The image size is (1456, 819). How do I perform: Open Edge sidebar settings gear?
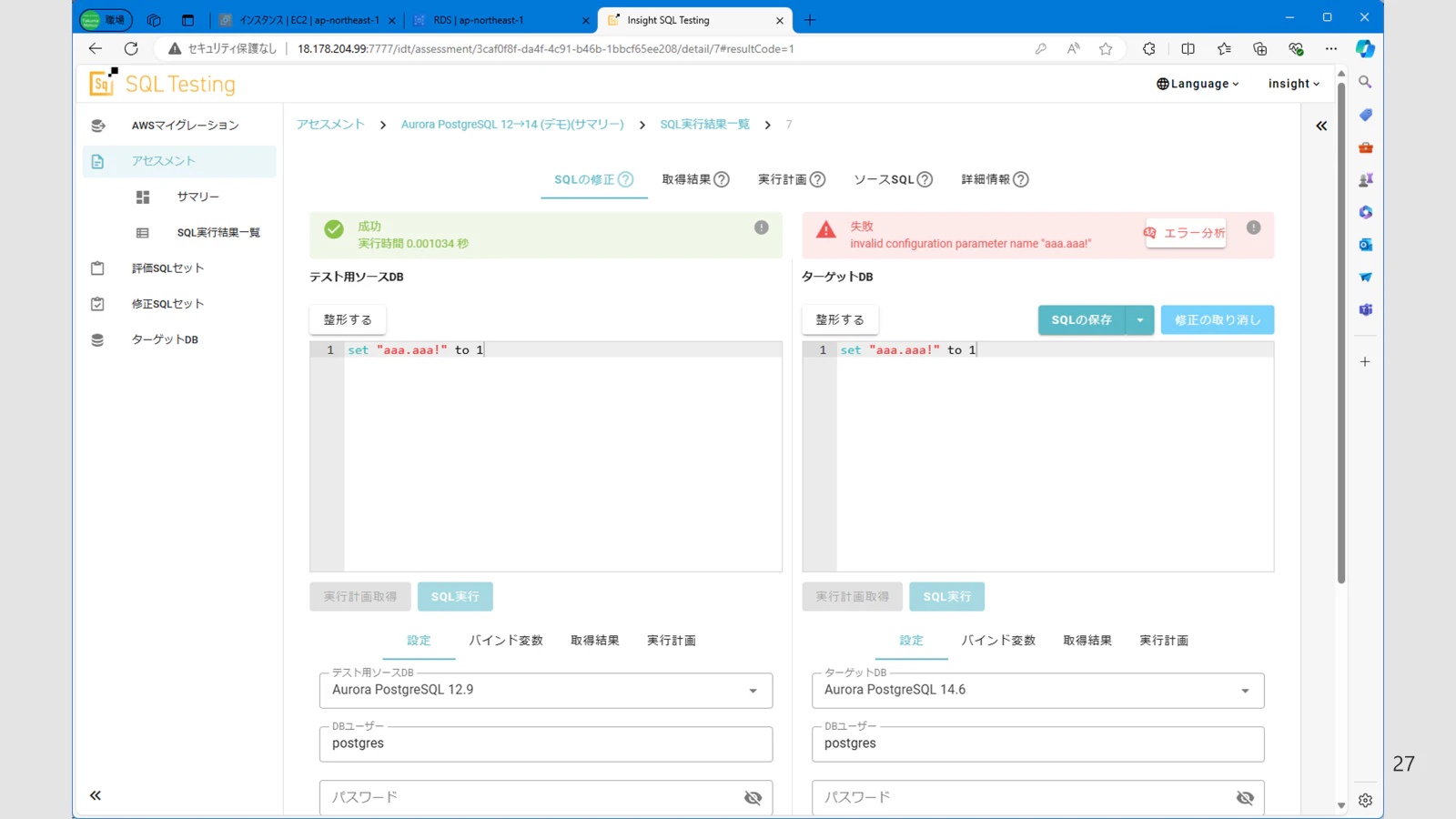[1365, 801]
